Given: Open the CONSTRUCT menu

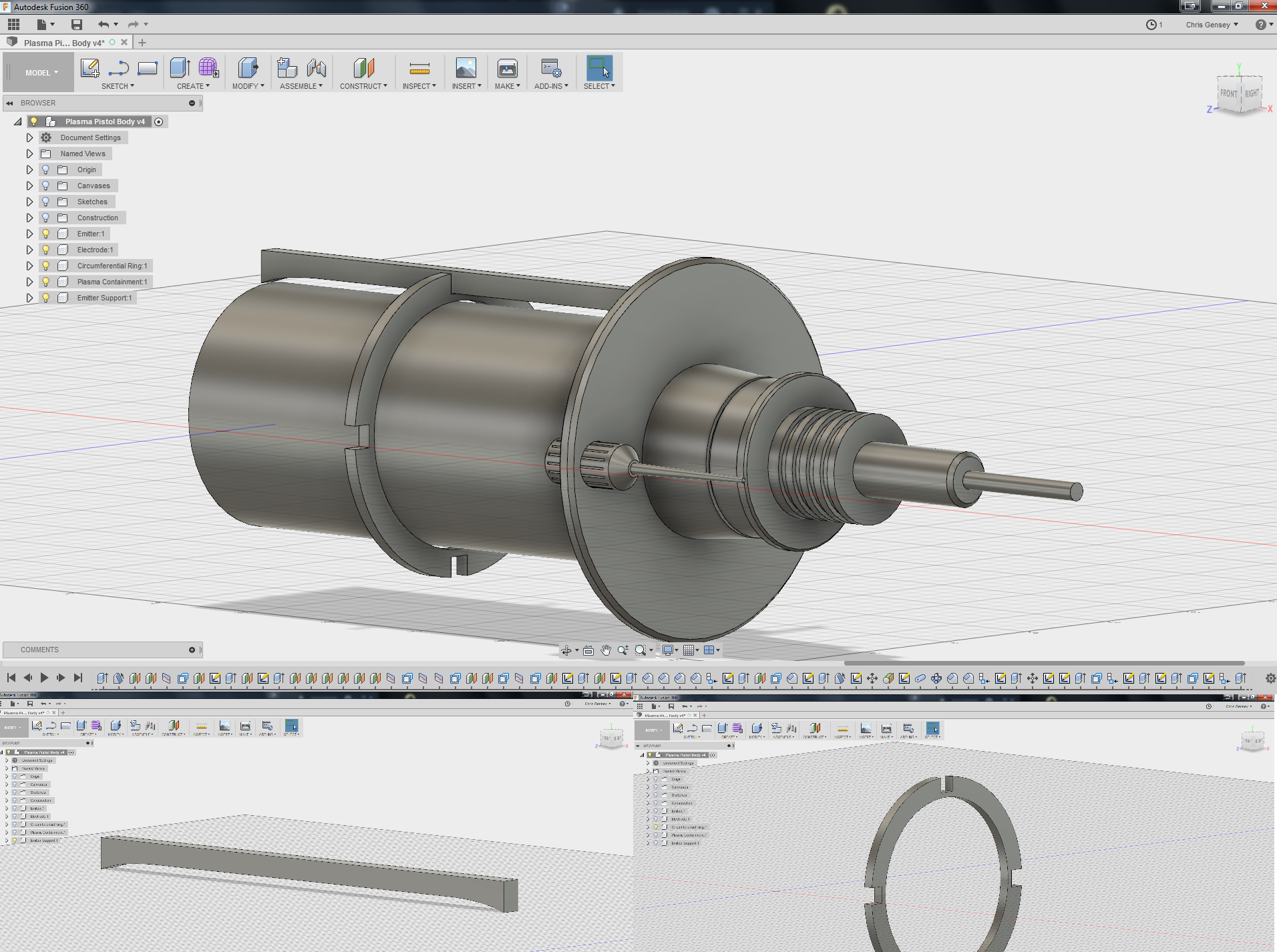Looking at the screenshot, I should 363,86.
